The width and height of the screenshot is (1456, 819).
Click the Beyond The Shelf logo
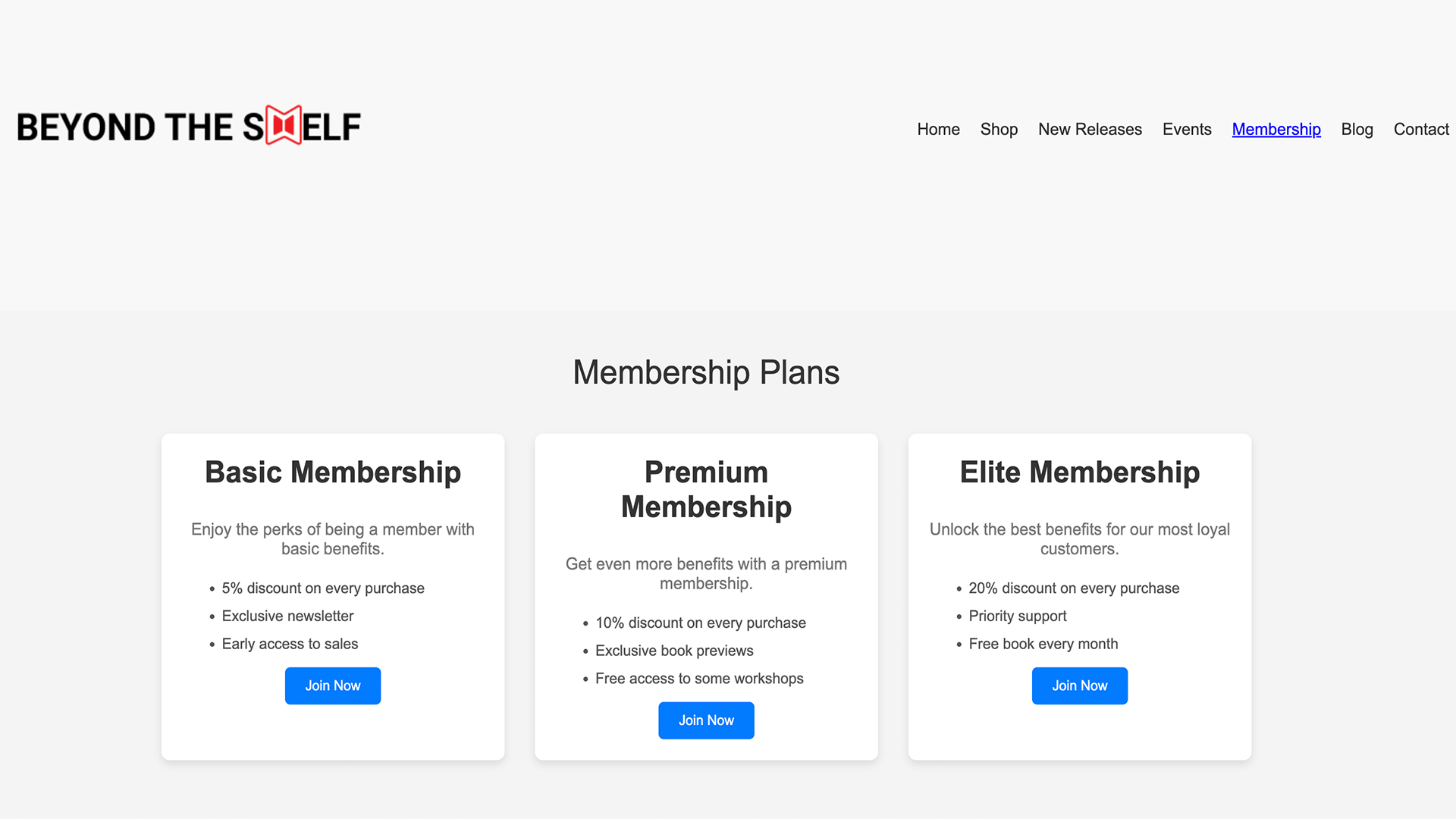[188, 127]
